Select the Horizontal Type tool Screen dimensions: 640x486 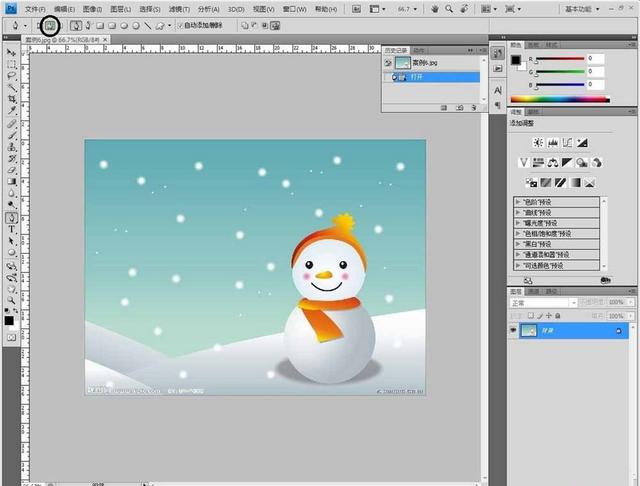tap(11, 229)
